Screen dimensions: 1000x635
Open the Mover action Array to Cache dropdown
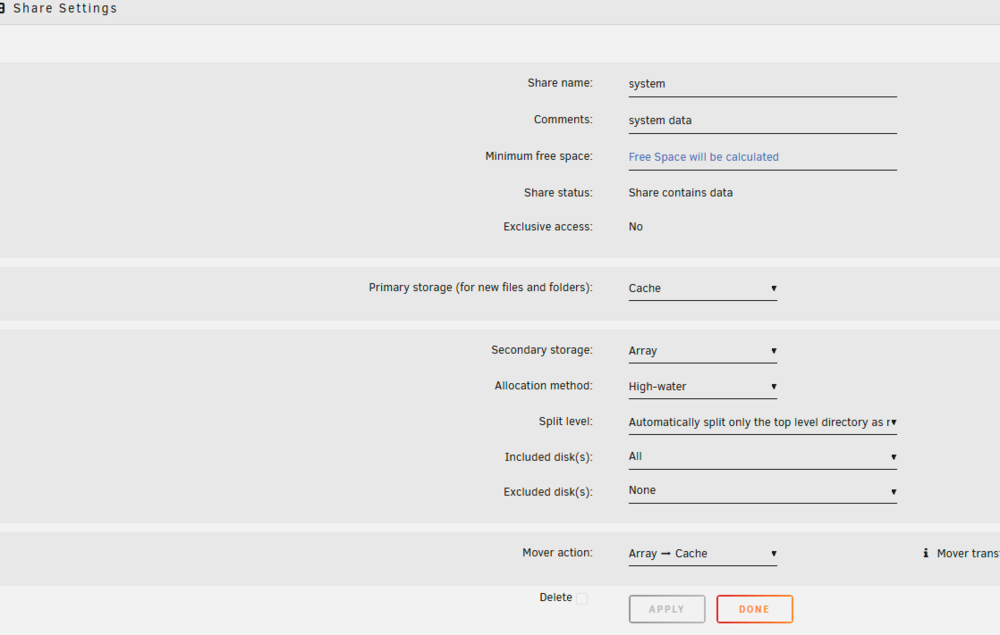[702, 553]
